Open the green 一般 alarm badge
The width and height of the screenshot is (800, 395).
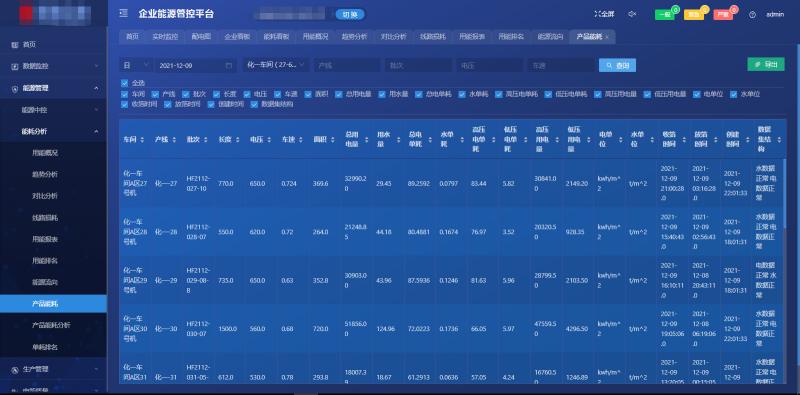665,14
